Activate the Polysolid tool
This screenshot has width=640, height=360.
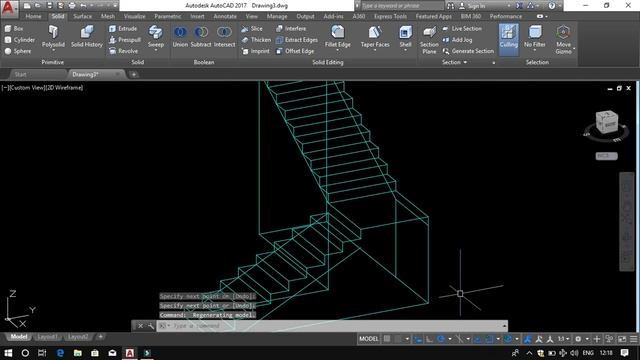tap(53, 36)
